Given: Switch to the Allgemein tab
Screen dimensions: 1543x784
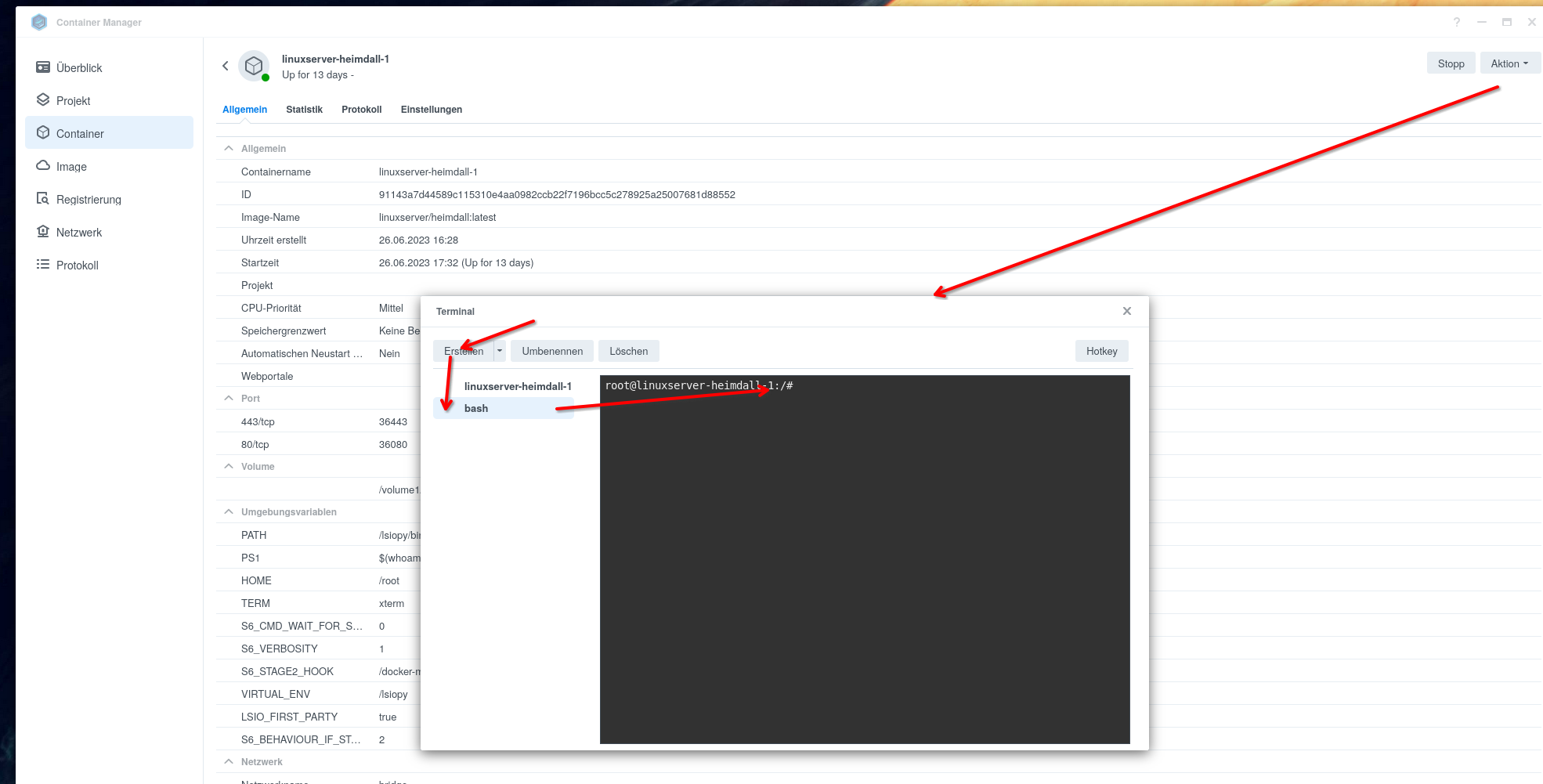Looking at the screenshot, I should pyautogui.click(x=244, y=110).
